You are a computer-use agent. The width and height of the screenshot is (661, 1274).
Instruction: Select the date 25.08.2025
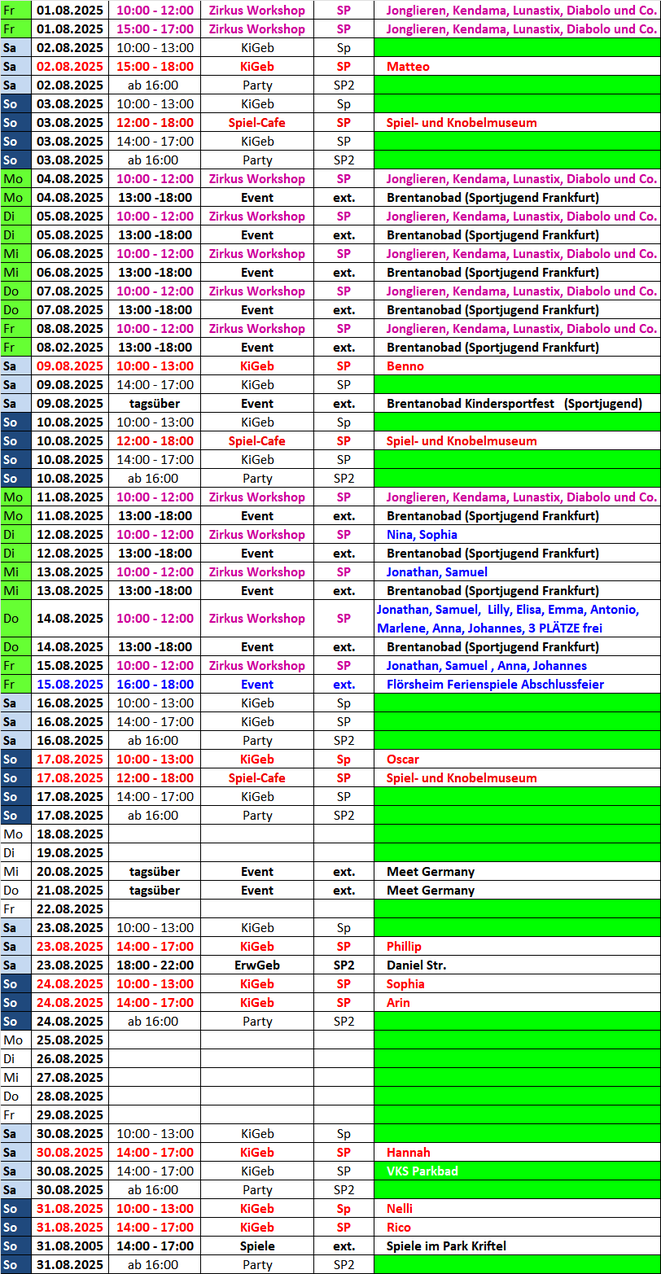[69, 1040]
